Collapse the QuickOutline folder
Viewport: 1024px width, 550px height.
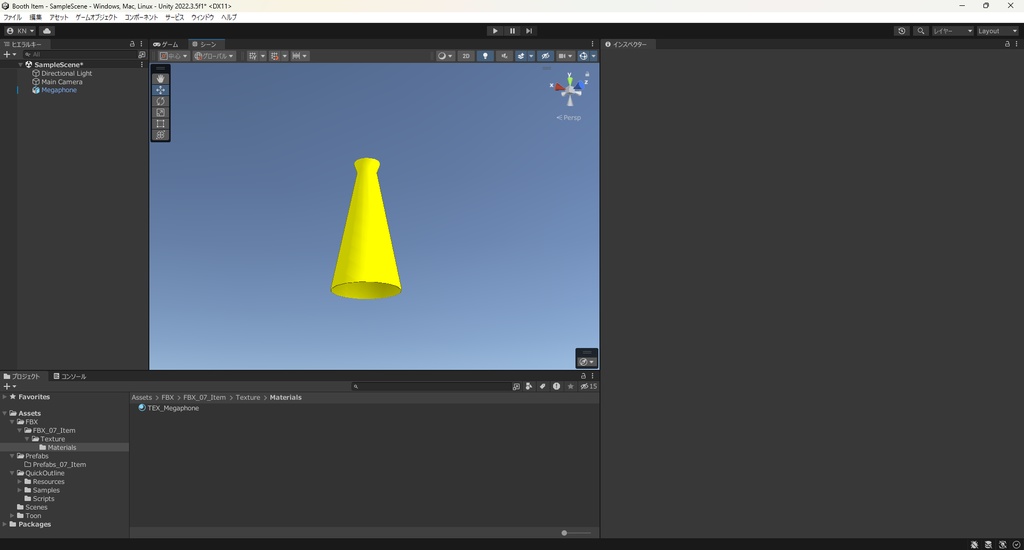[x=12, y=473]
